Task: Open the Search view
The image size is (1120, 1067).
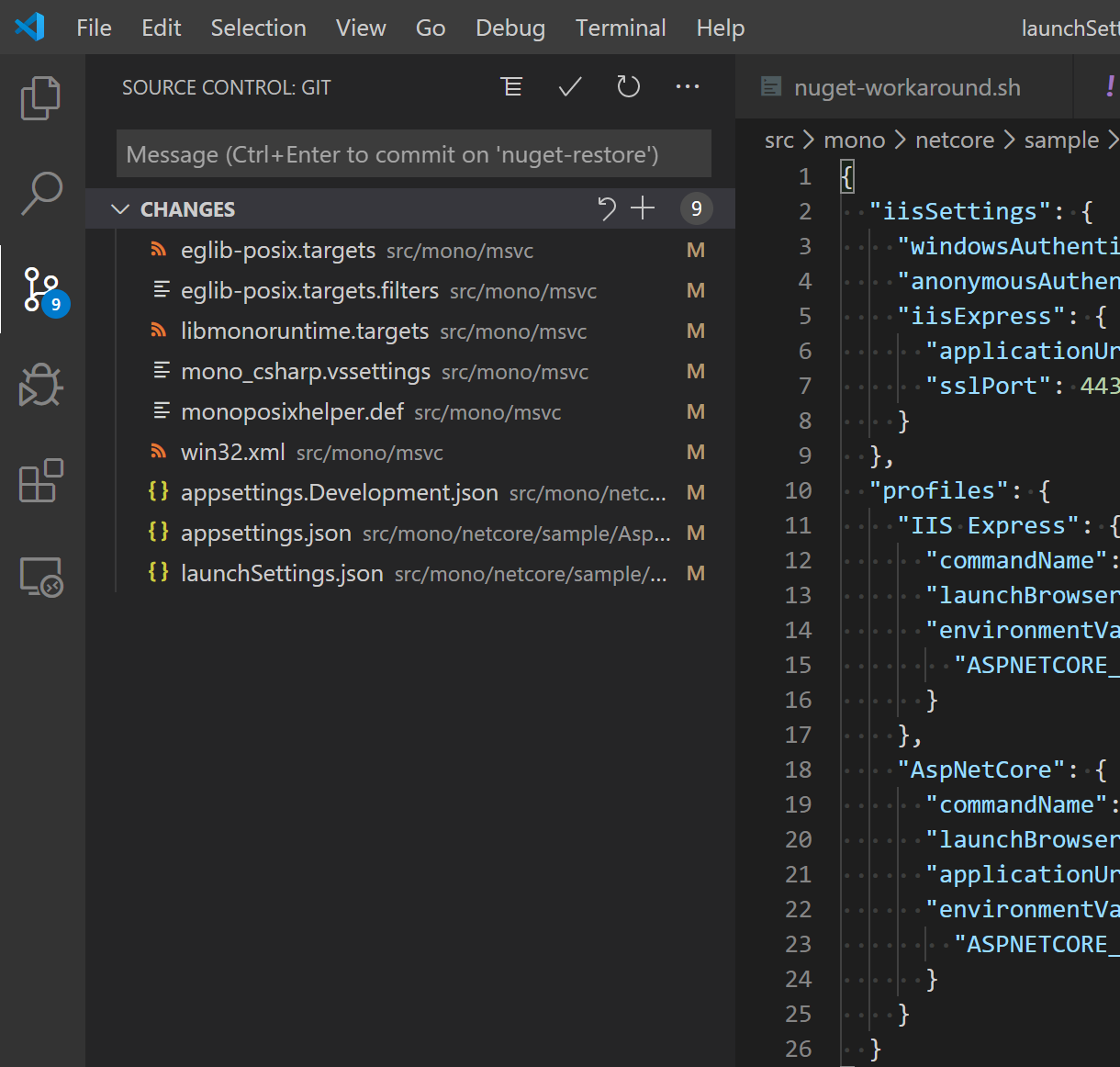Action: coord(40,195)
